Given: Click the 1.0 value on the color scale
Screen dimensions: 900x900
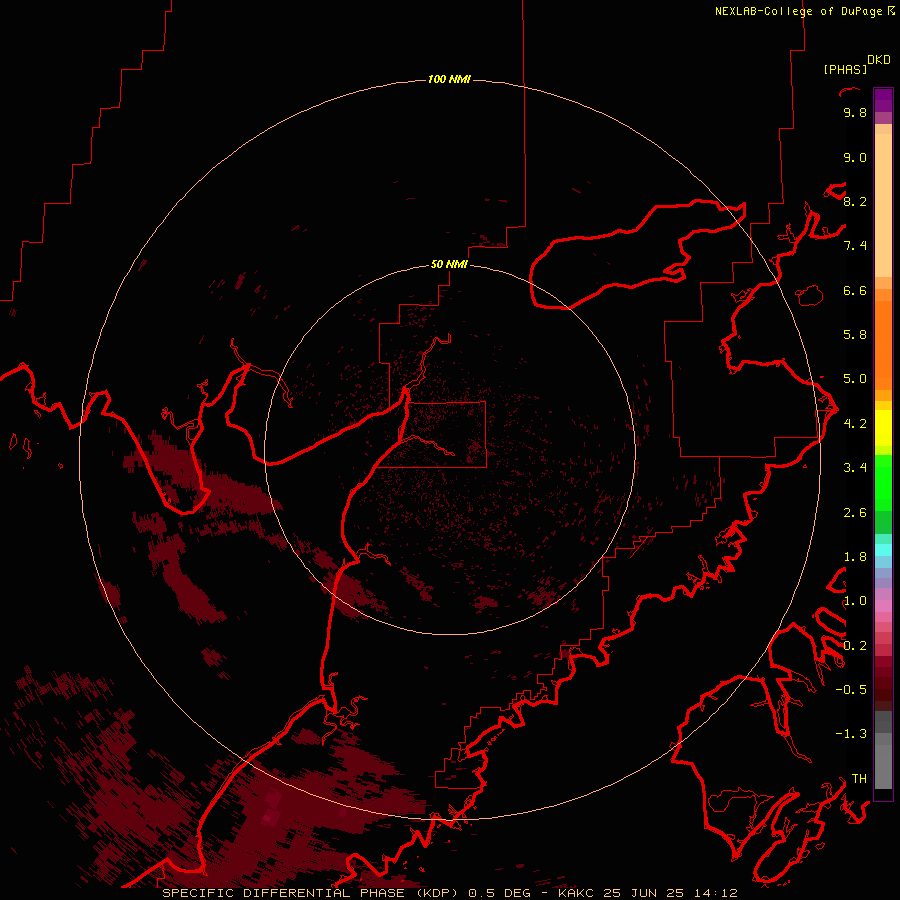Looking at the screenshot, I should 855,601.
